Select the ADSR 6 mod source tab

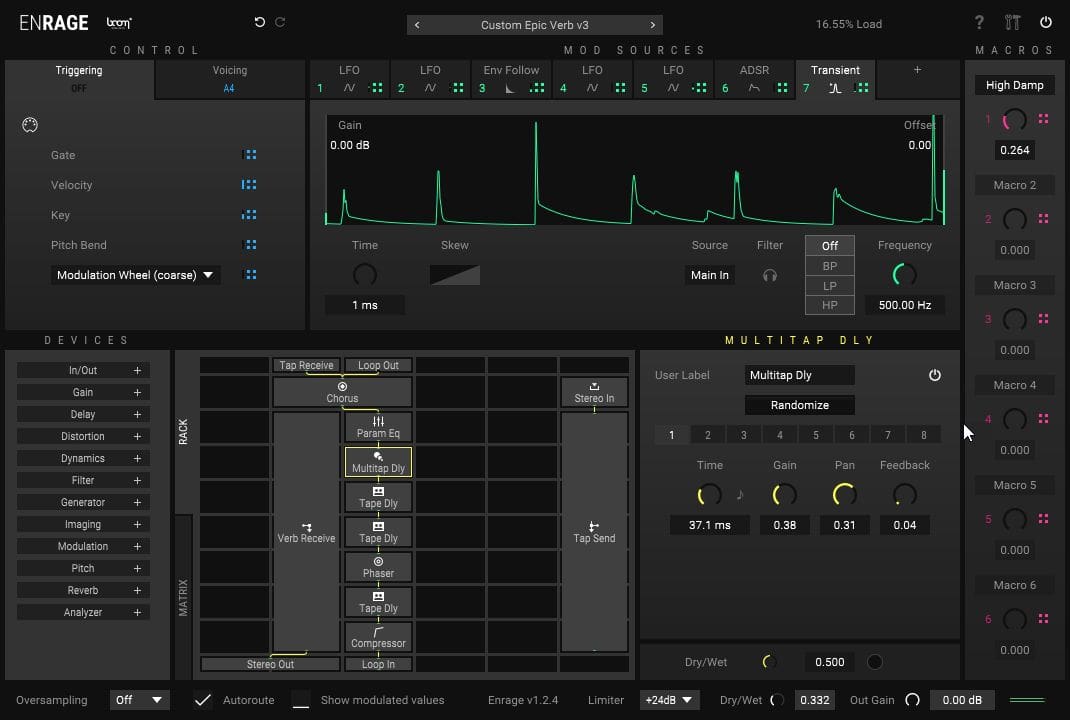pyautogui.click(x=754, y=78)
